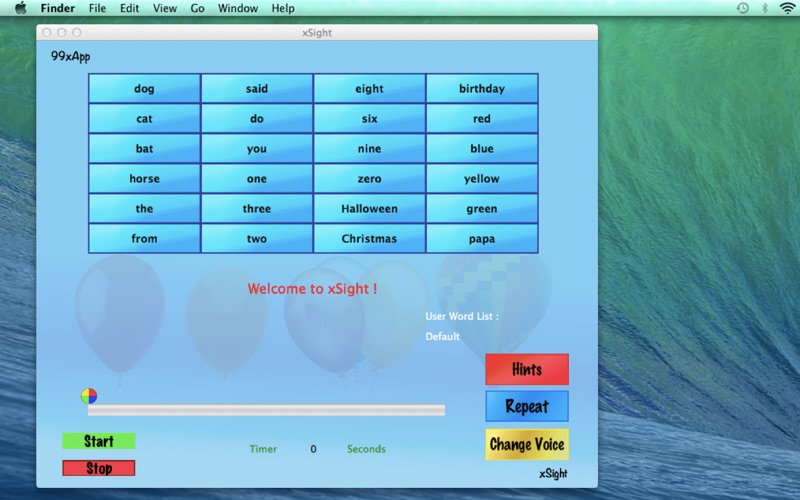This screenshot has width=800, height=500.
Task: Select the 'from' word tile
Action: [144, 238]
